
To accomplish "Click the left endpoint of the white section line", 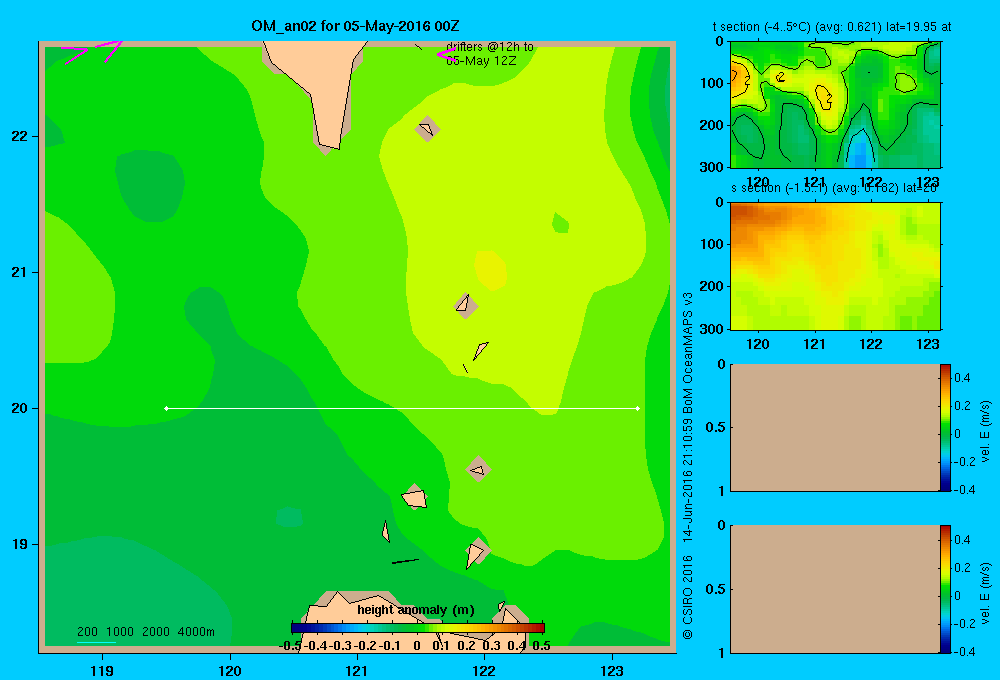I will (x=166, y=408).
